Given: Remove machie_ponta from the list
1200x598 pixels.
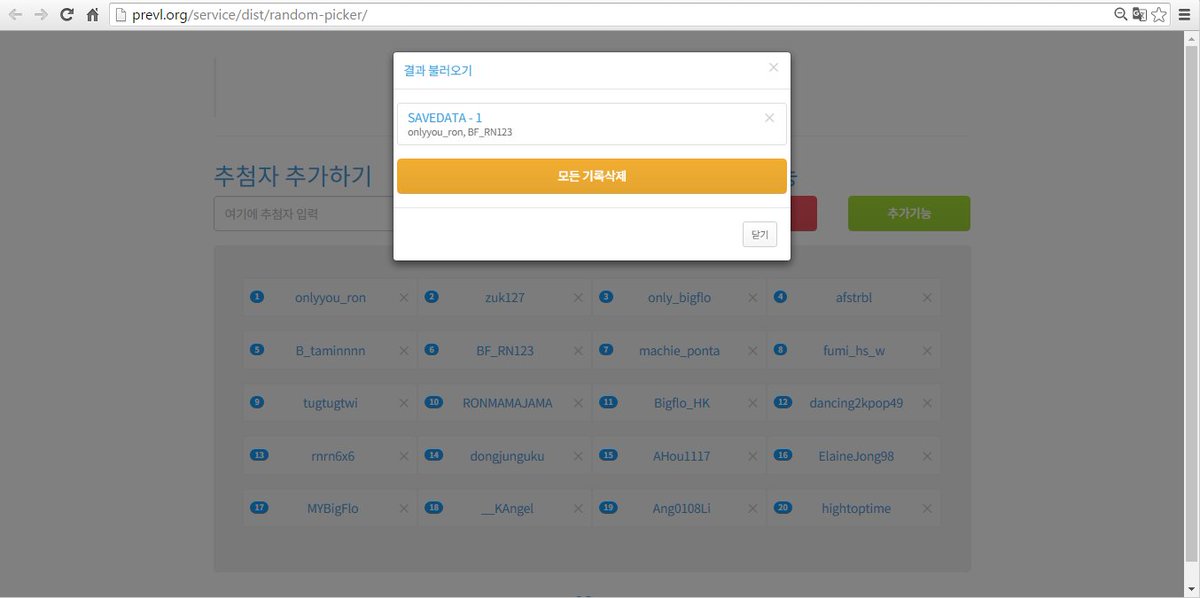Looking at the screenshot, I should pos(753,350).
